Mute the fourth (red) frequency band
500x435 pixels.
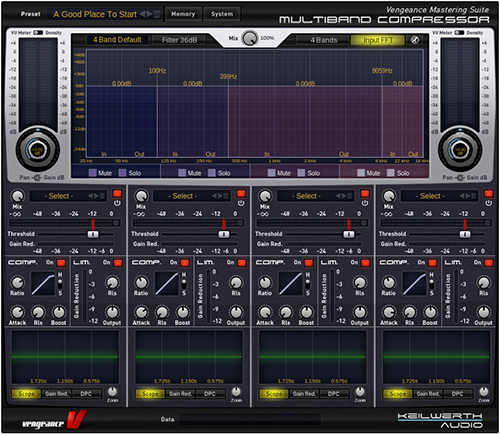click(x=361, y=173)
